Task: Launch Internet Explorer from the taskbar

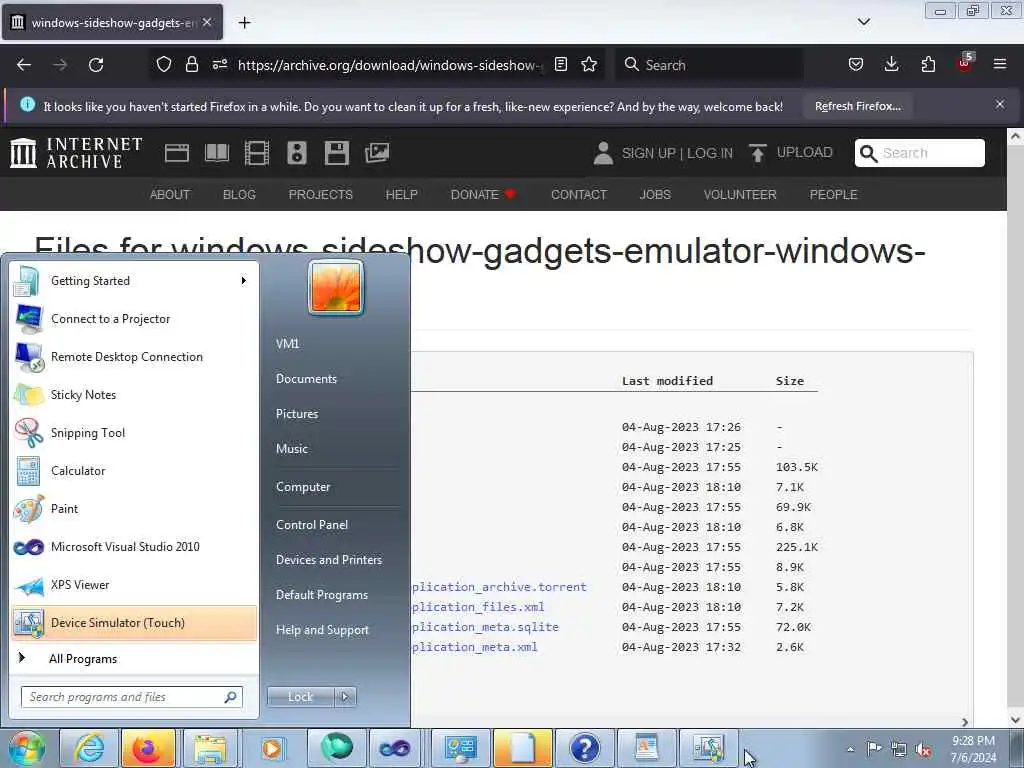Action: (89, 748)
